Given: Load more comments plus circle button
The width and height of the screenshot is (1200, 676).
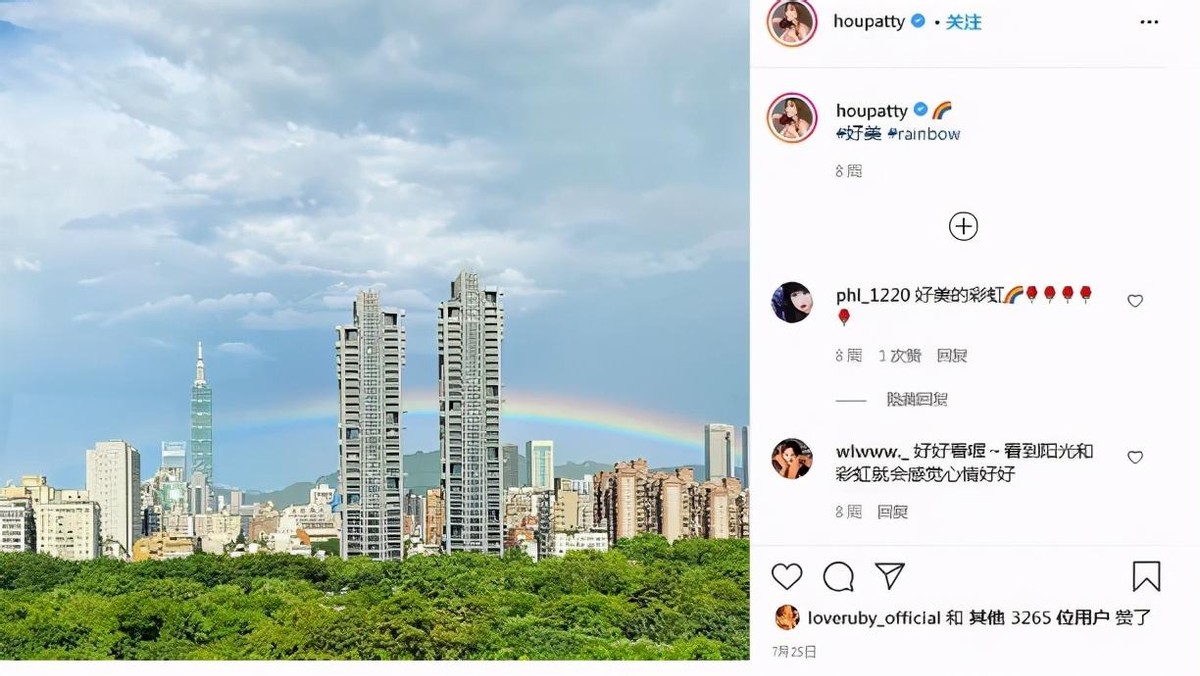Looking at the screenshot, I should point(963,226).
